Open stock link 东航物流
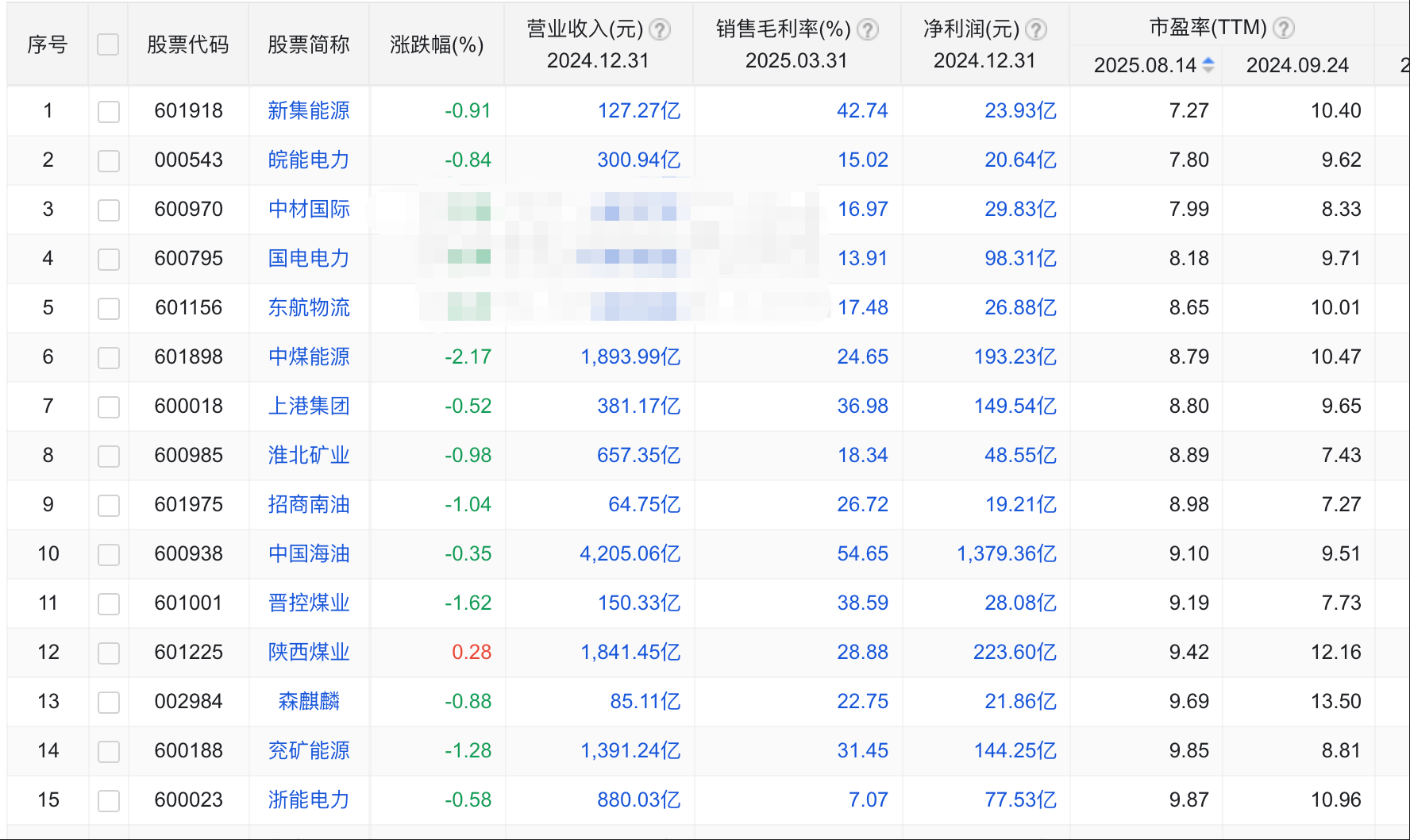The height and width of the screenshot is (840, 1410). (x=309, y=307)
